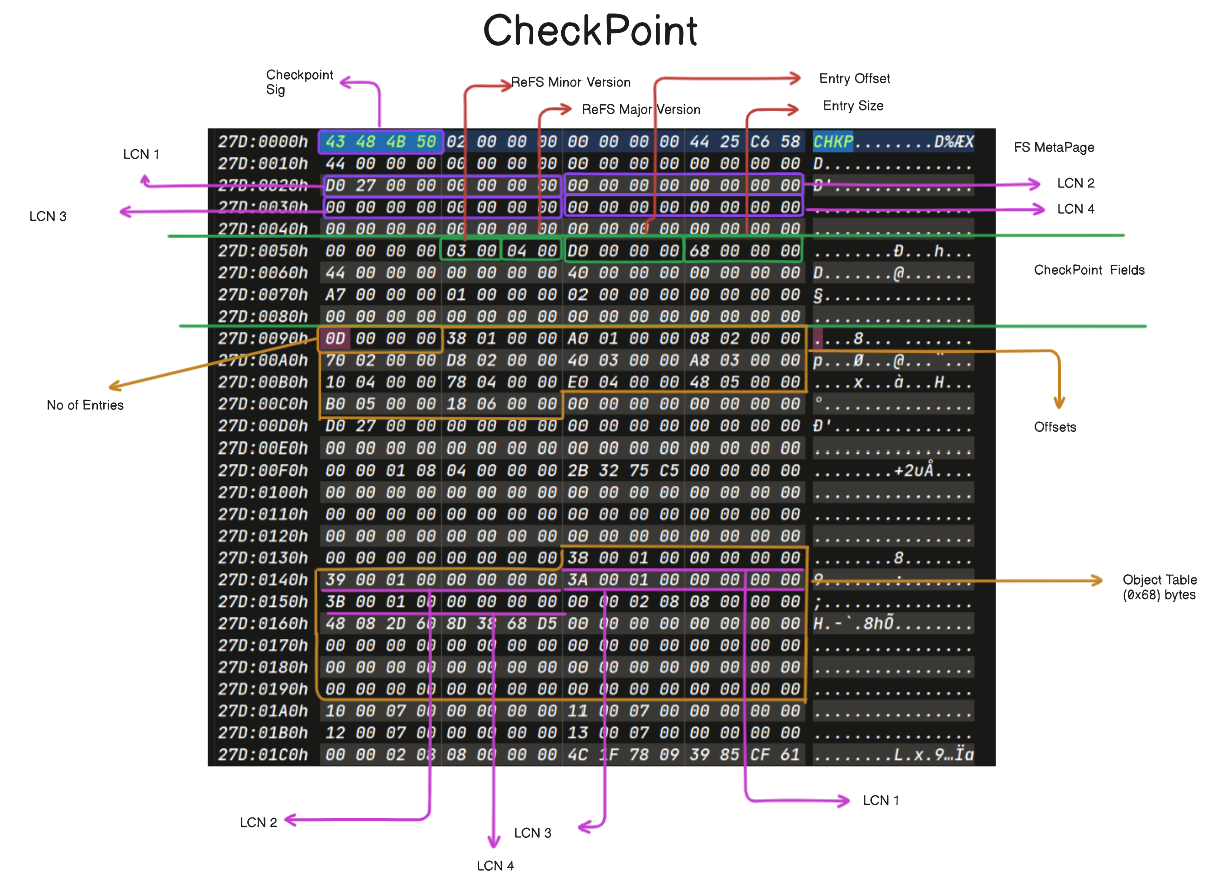Click the 04 00 major version bytes
Screen dimensions: 1212x880
point(532,250)
